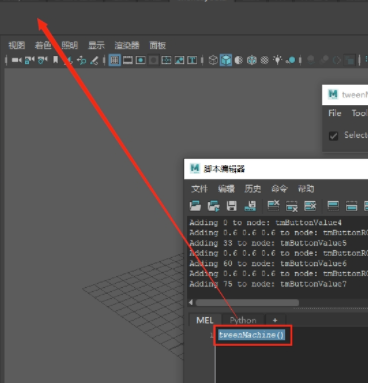
Task: Click the Show History pane icon
Action: 333,206
